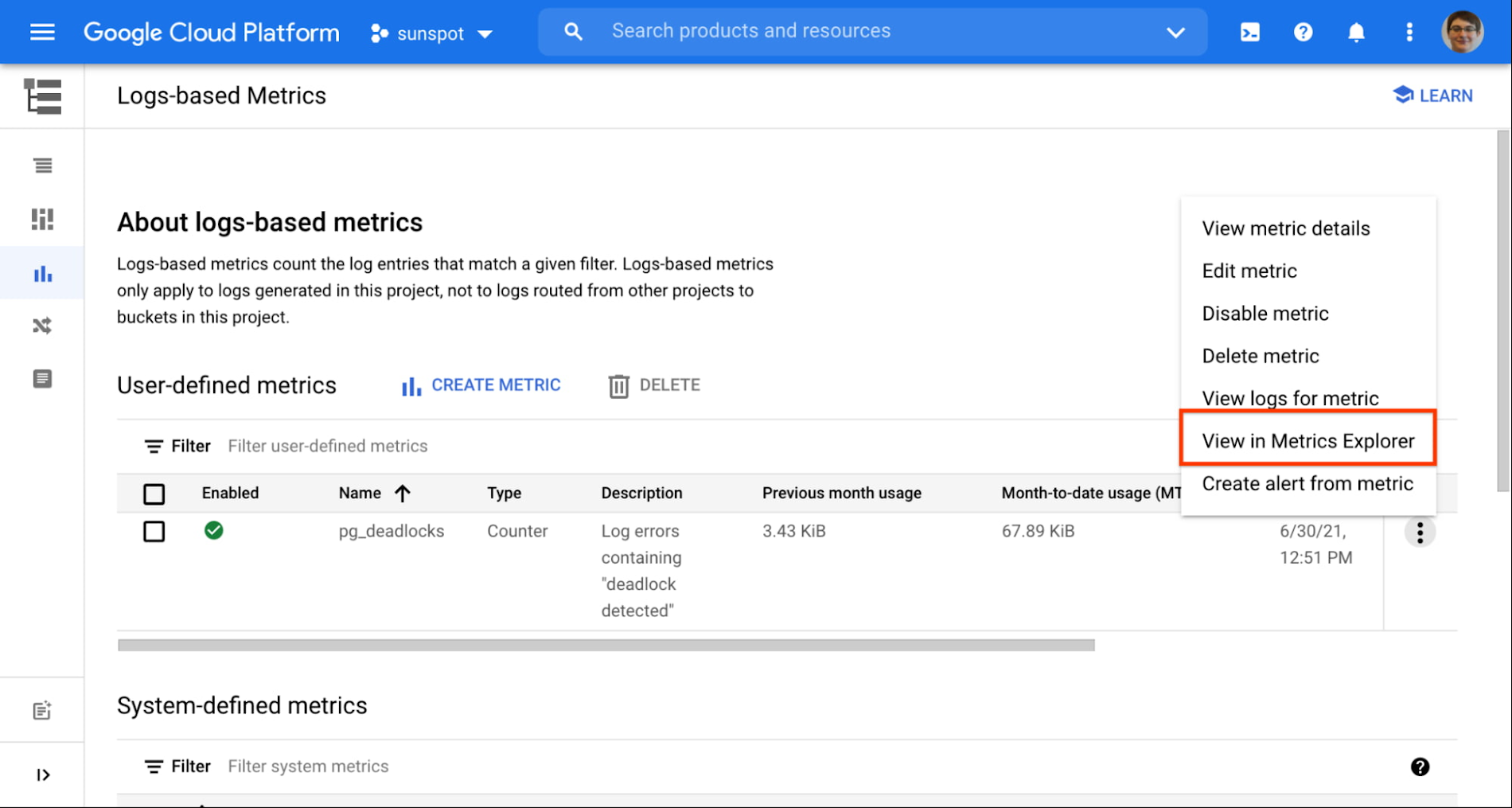Filter system metrics input
1512x808 pixels.
[x=309, y=767]
